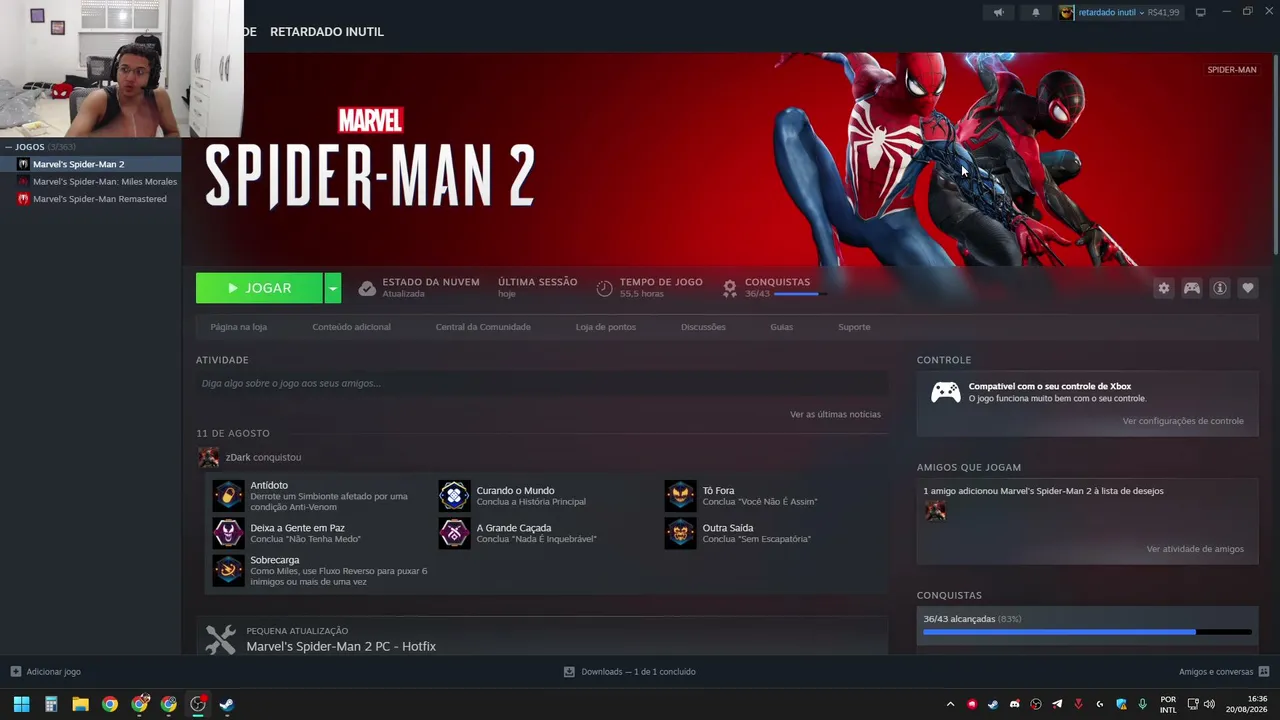Open the account name dropdown menu
The image size is (1280, 720).
tap(1110, 12)
